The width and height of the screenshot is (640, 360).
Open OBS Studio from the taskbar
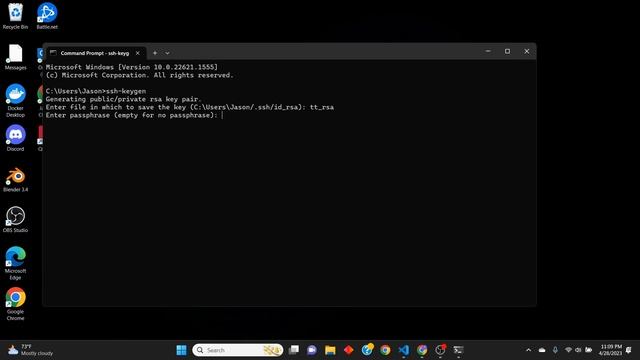[440, 350]
